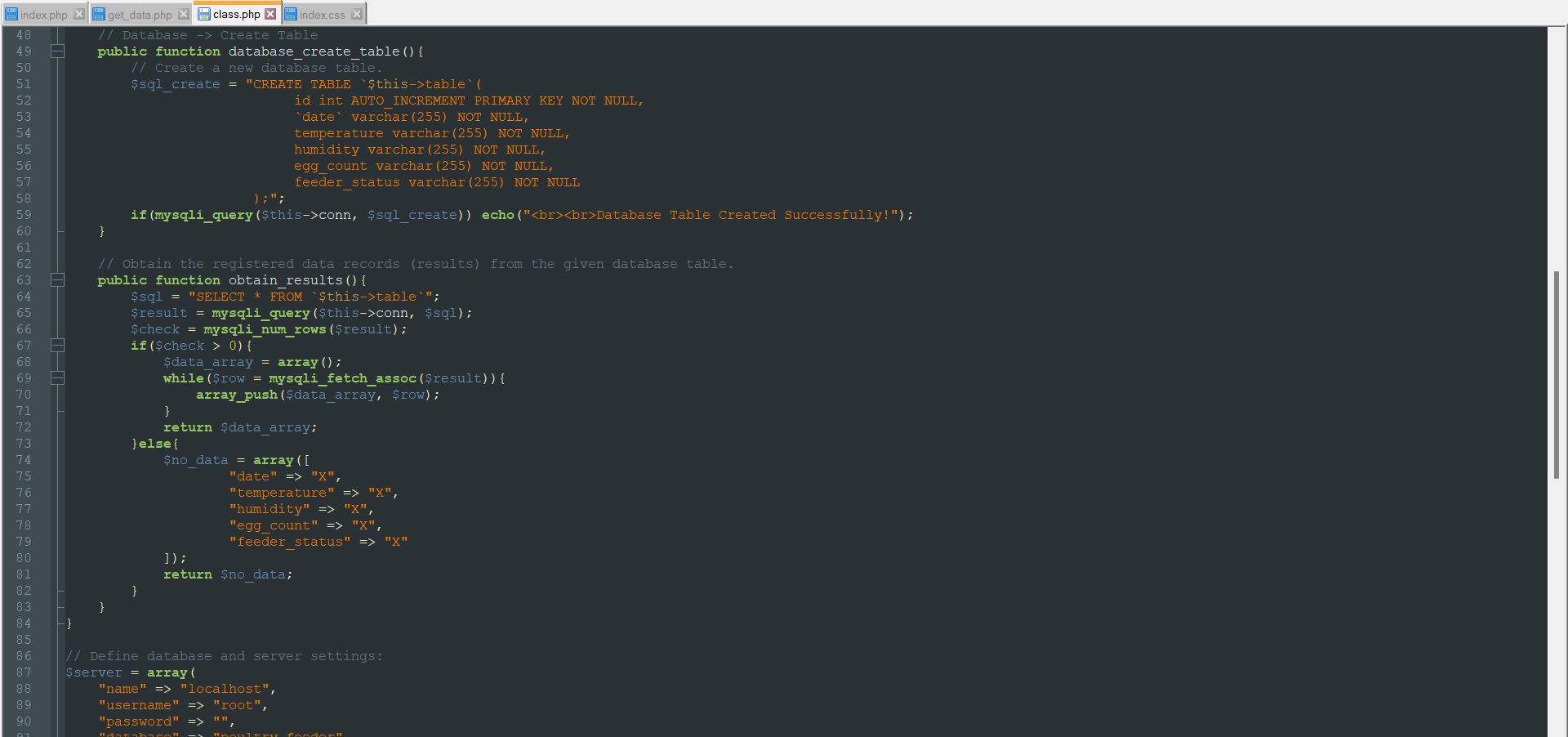1568x737 pixels.
Task: Close the index.css tab
Action: (x=357, y=14)
